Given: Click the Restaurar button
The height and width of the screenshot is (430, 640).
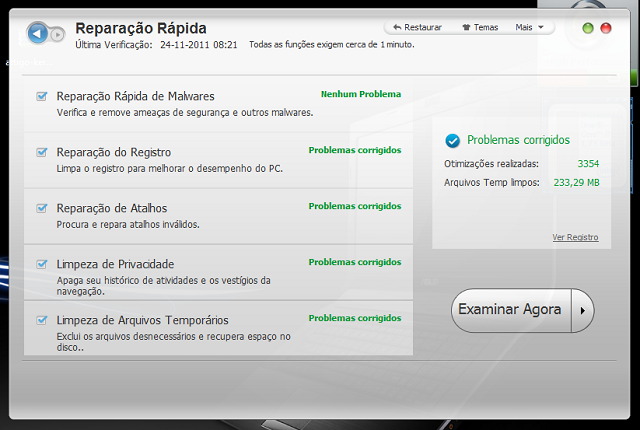Looking at the screenshot, I should point(417,27).
